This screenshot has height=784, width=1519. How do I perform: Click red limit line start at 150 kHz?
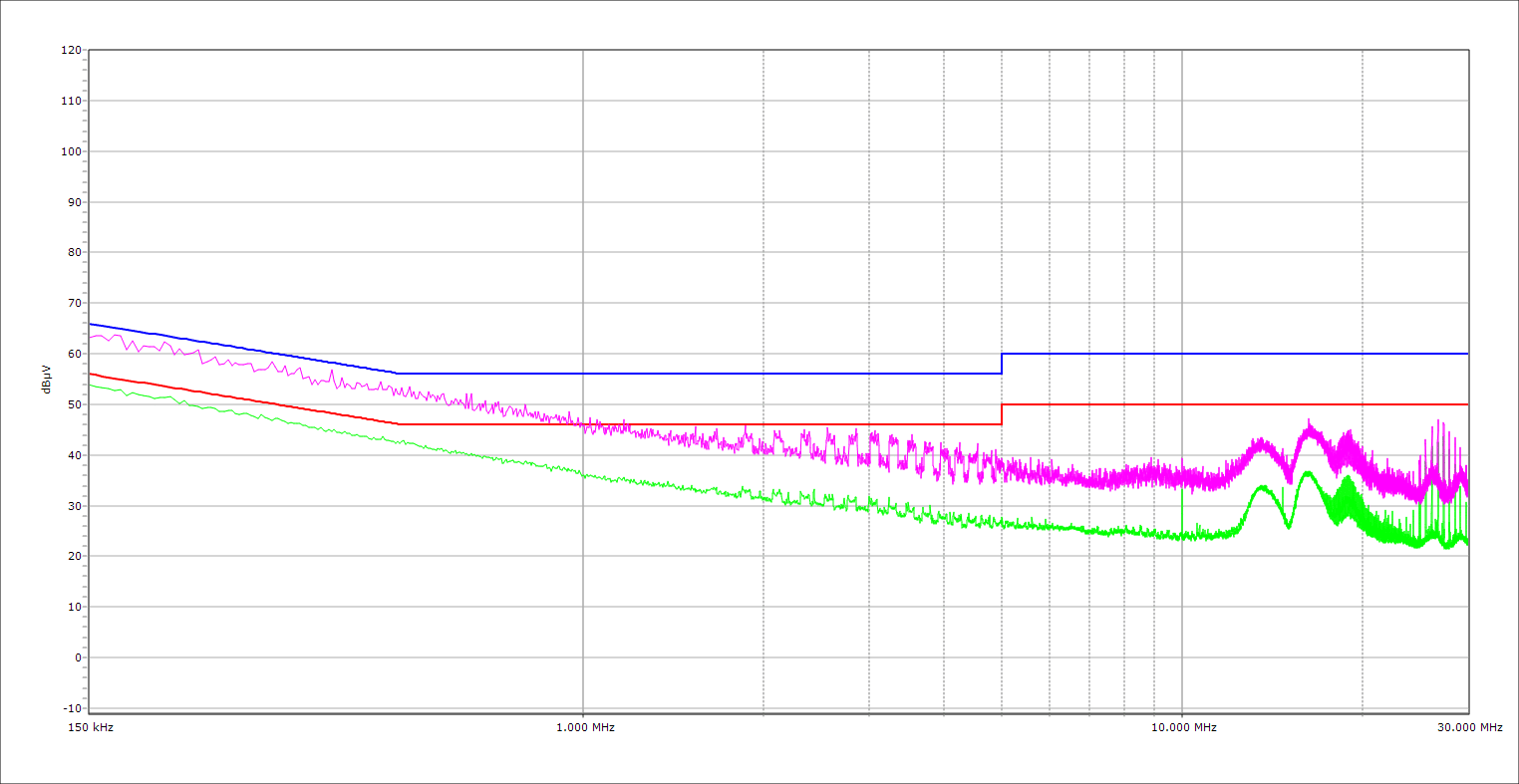[x=91, y=374]
